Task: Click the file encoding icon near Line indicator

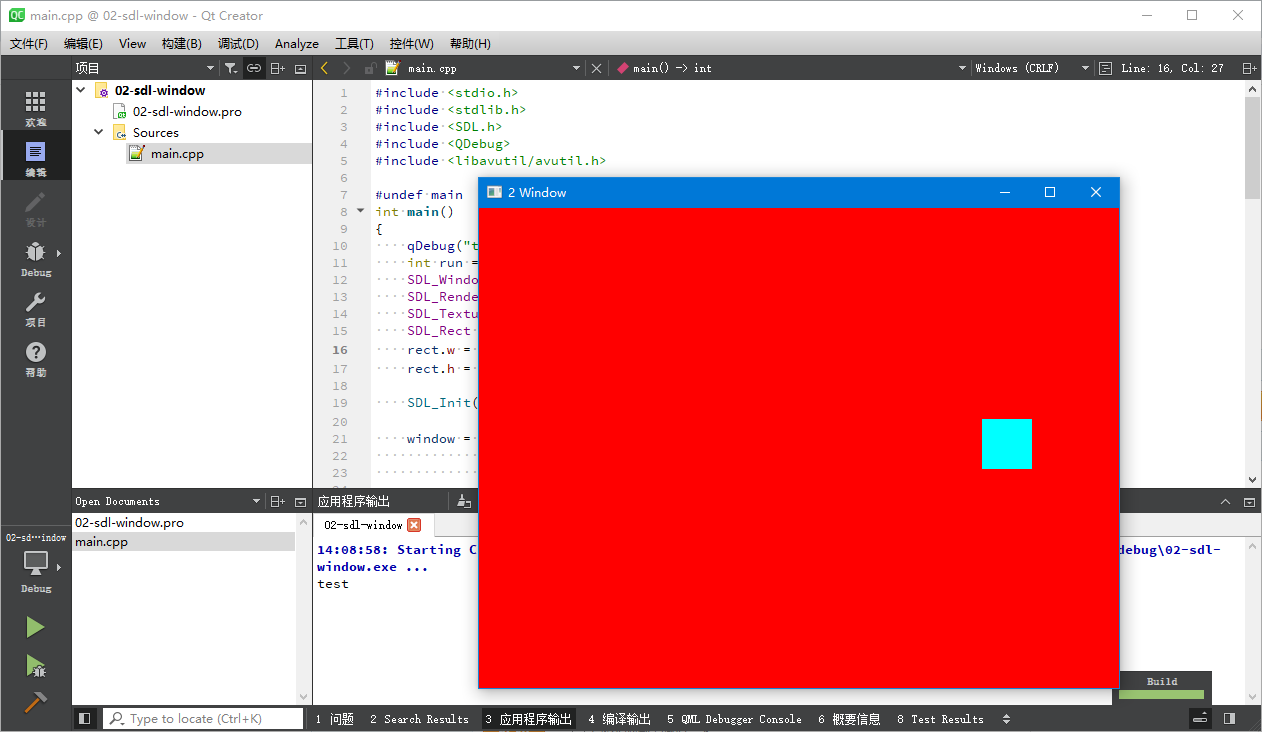Action: tap(1105, 68)
